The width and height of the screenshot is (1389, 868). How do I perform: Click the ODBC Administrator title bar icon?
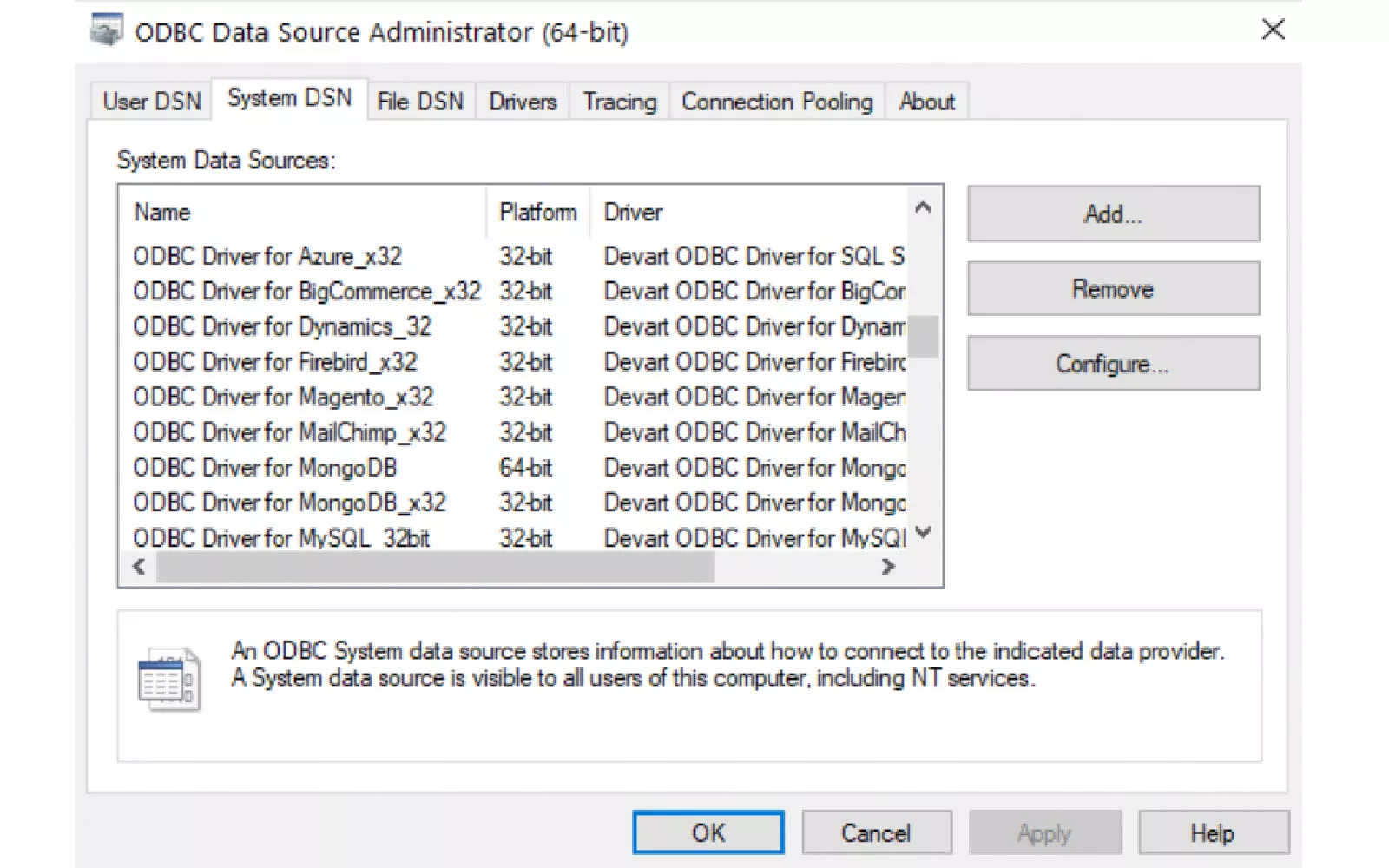click(107, 30)
